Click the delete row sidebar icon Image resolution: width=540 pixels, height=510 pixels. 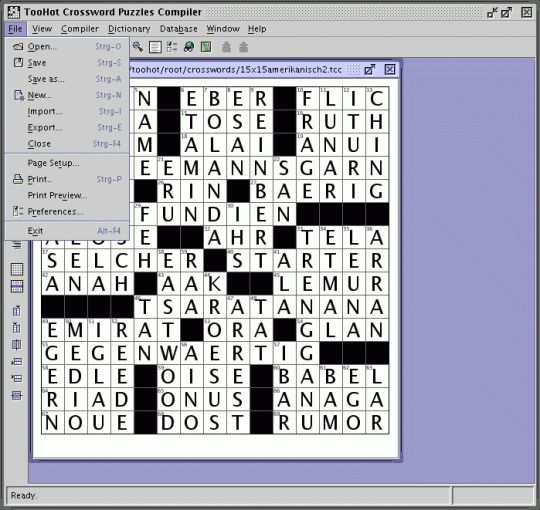click(x=17, y=395)
